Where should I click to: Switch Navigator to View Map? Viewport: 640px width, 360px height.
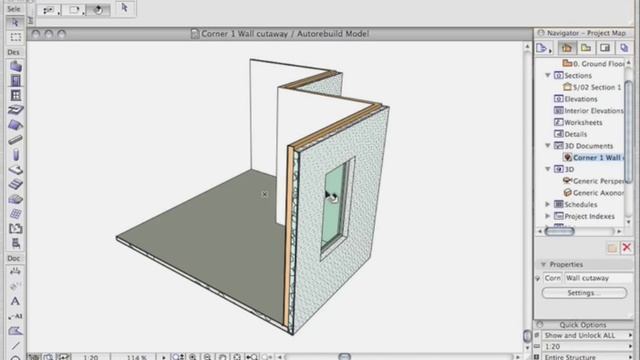[x=586, y=48]
